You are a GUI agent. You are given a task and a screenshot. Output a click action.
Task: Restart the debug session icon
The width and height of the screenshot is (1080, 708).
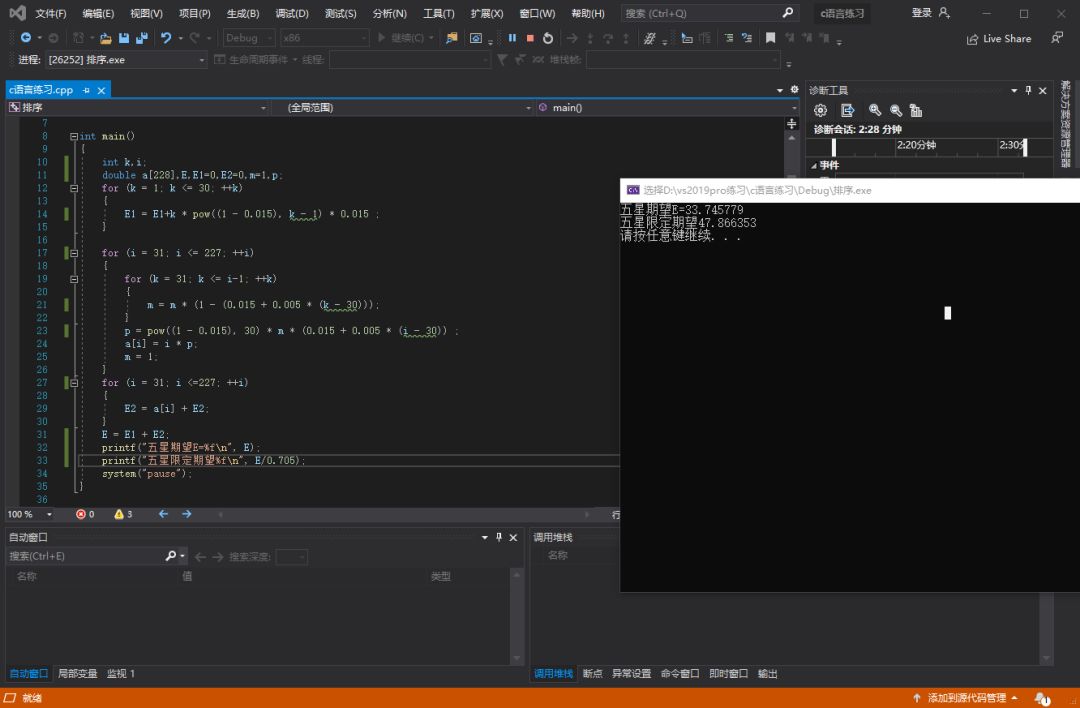(548, 38)
